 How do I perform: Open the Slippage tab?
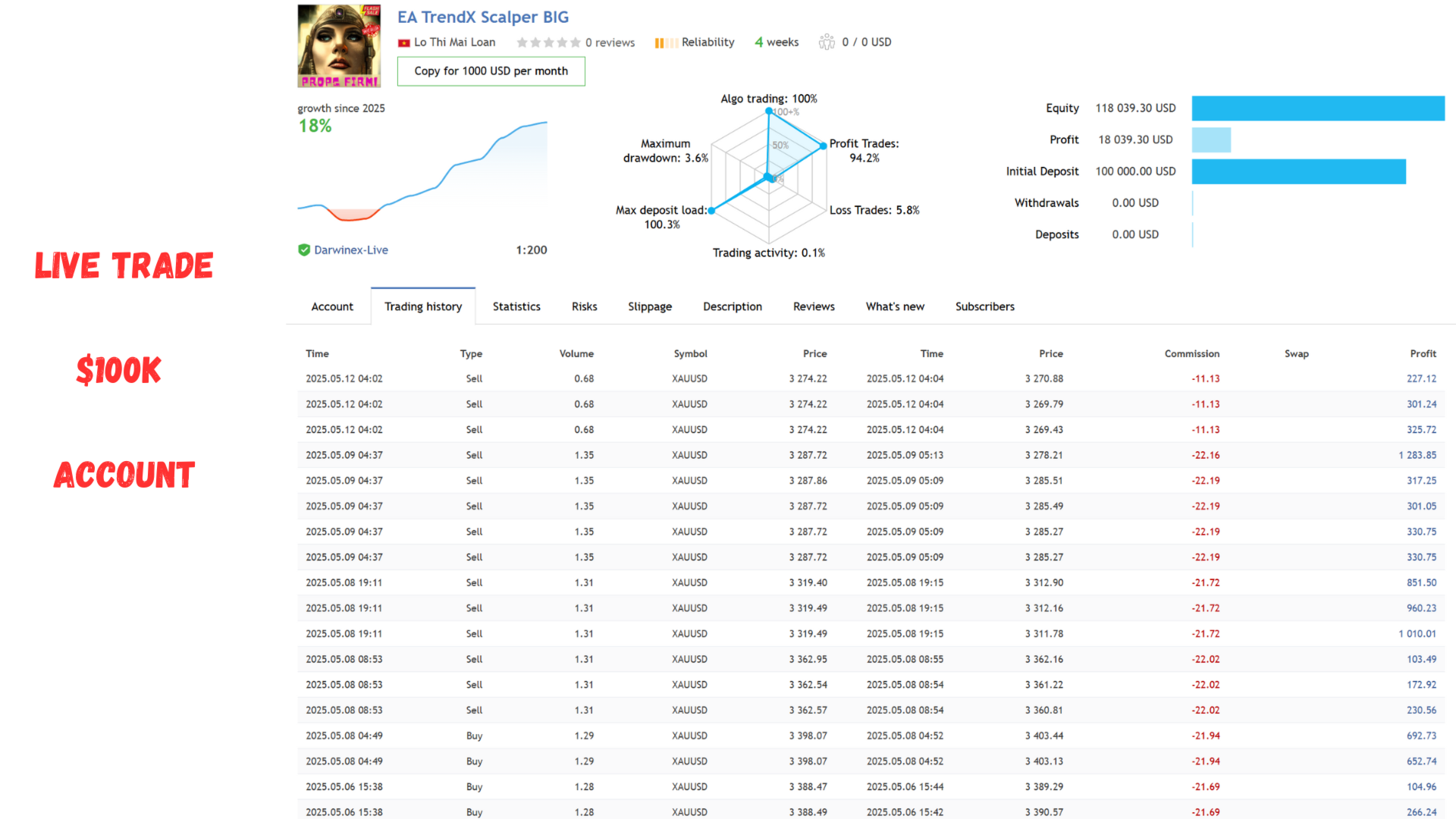click(650, 306)
